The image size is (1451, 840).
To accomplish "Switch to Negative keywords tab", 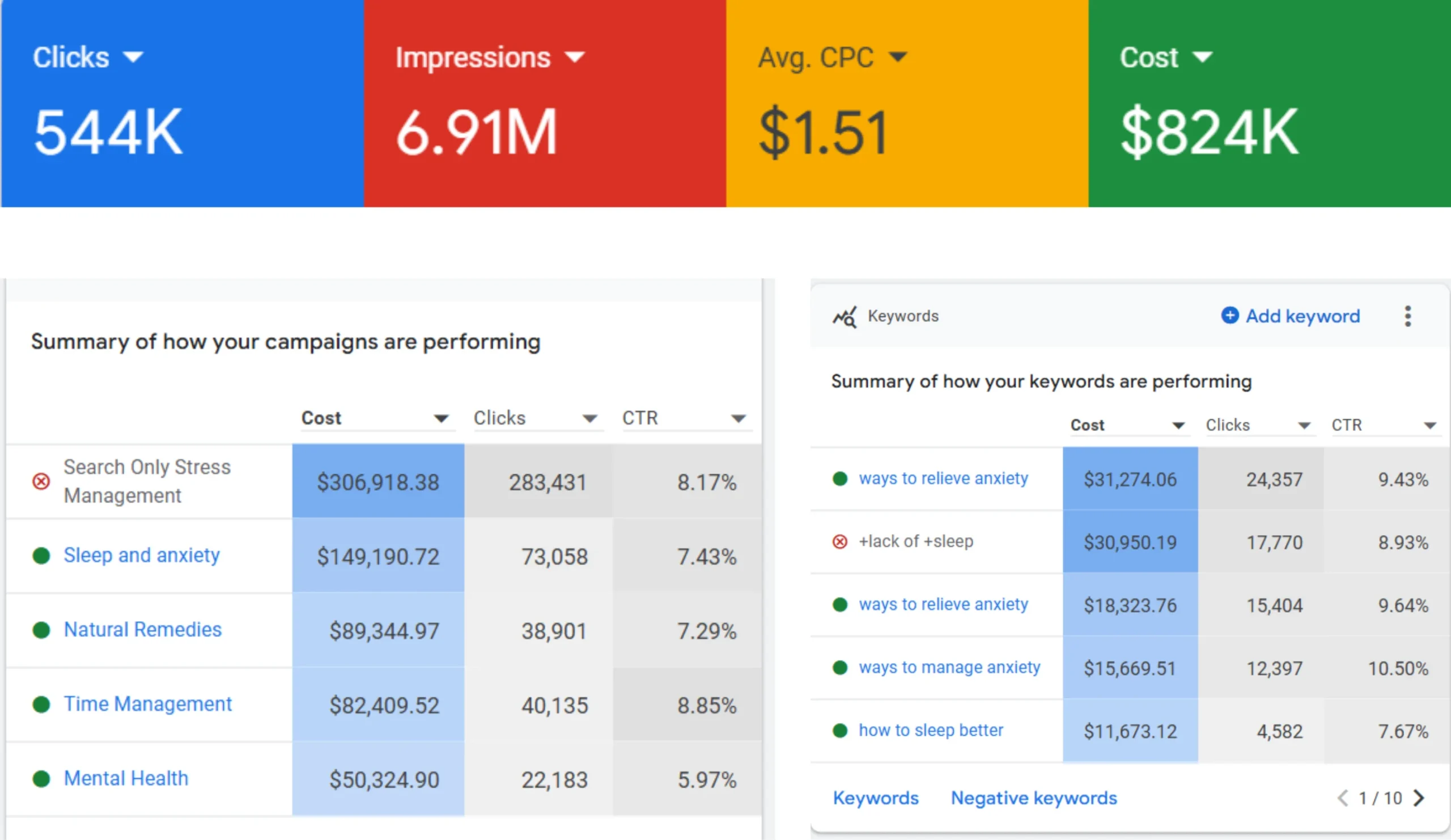I will coord(1033,798).
